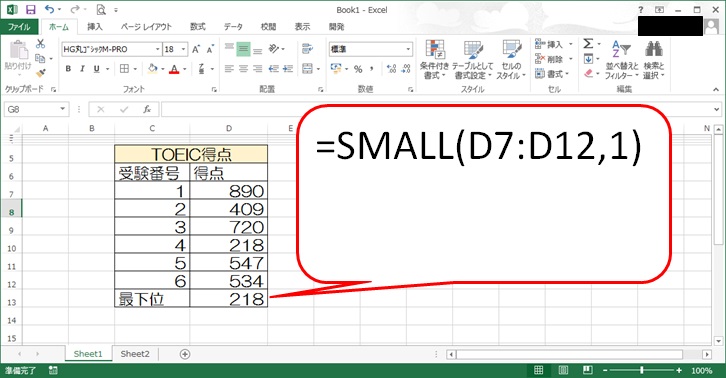Center text horizontally

(x=244, y=69)
